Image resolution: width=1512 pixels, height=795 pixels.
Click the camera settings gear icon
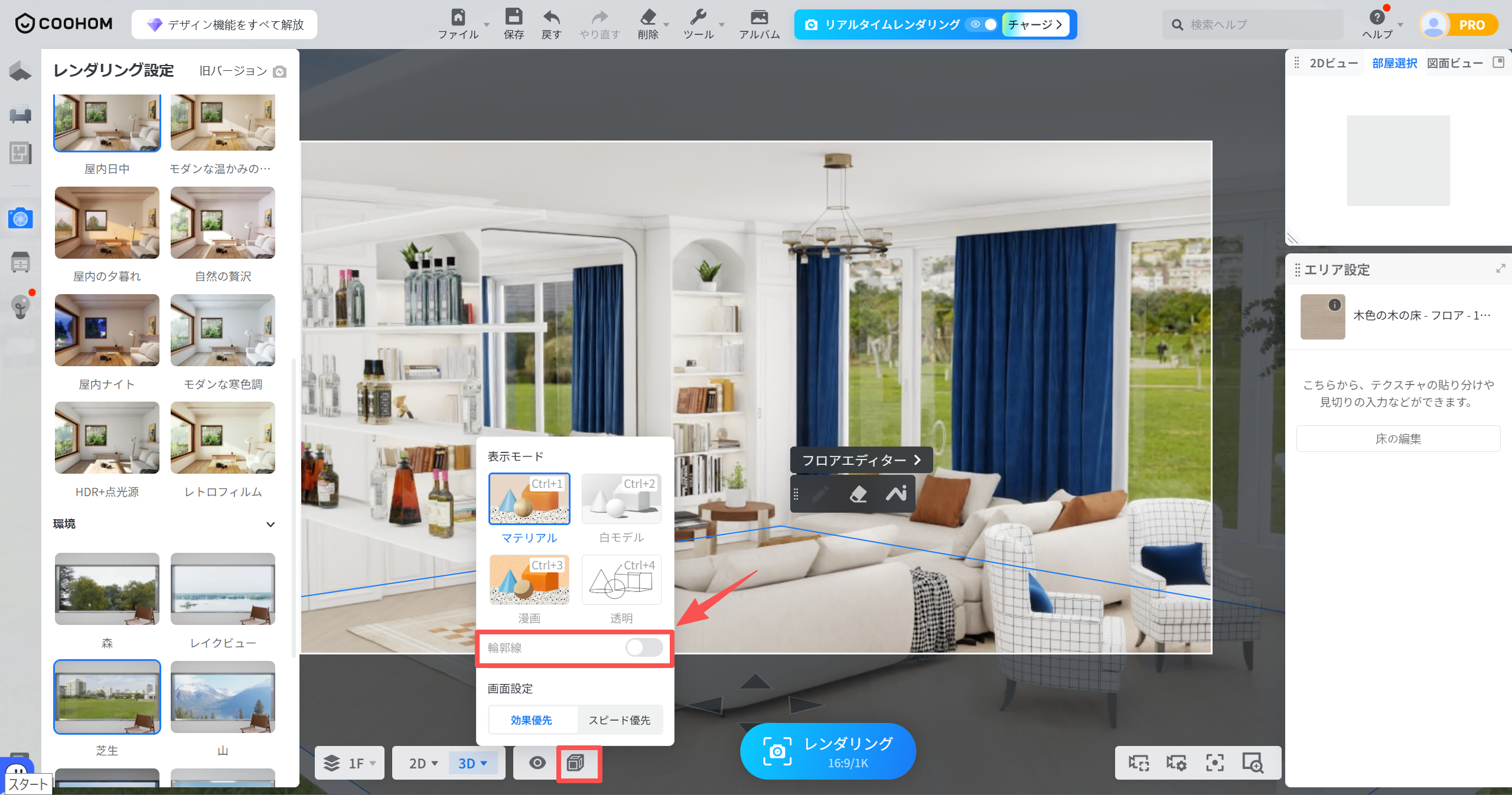pos(1176,763)
